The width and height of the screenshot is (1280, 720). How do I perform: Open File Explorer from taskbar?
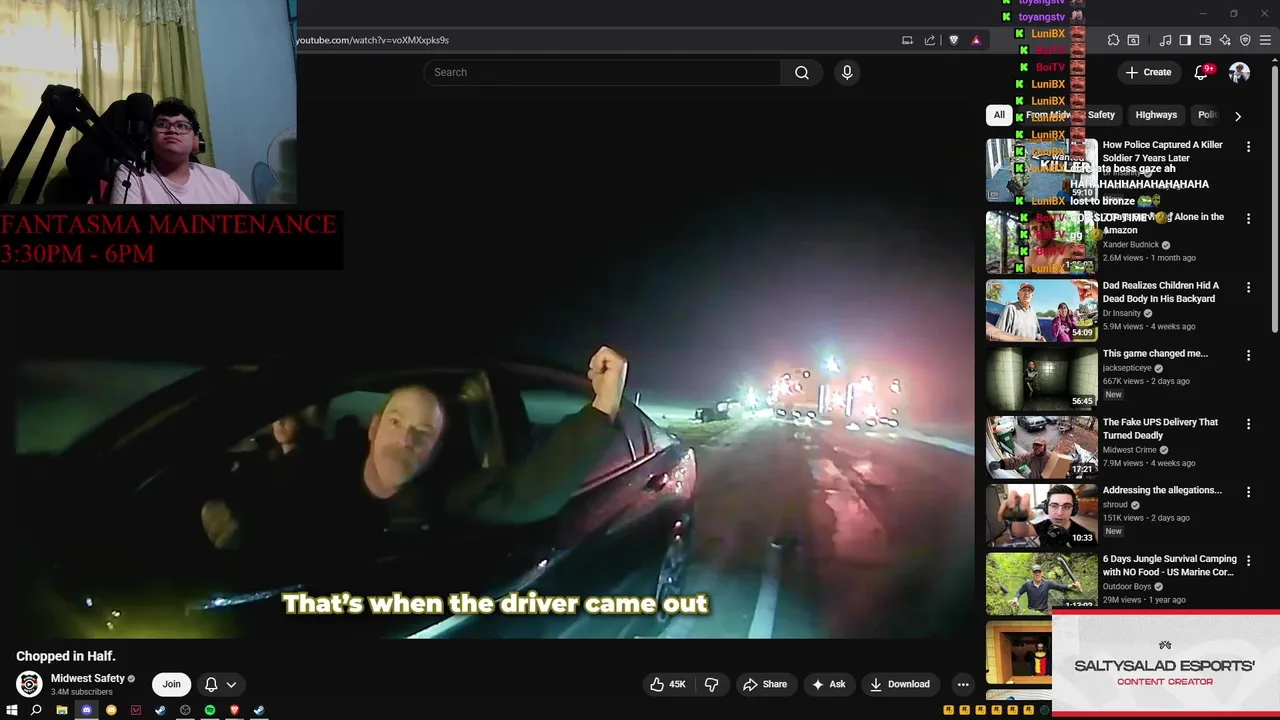(62, 710)
